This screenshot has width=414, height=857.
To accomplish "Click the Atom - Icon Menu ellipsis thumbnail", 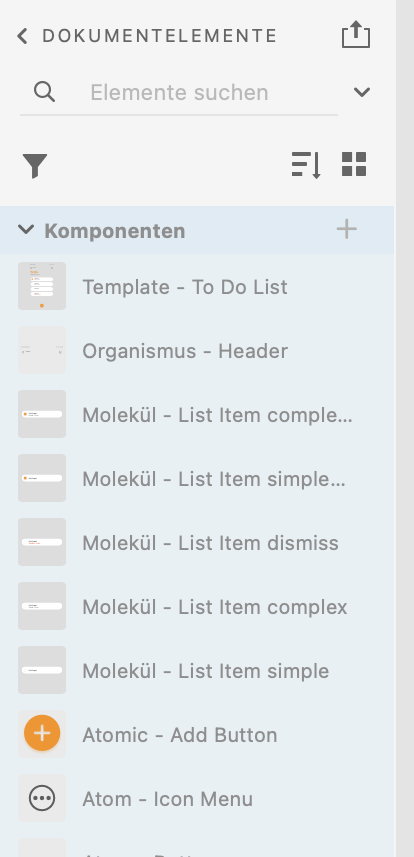I will tap(42, 798).
